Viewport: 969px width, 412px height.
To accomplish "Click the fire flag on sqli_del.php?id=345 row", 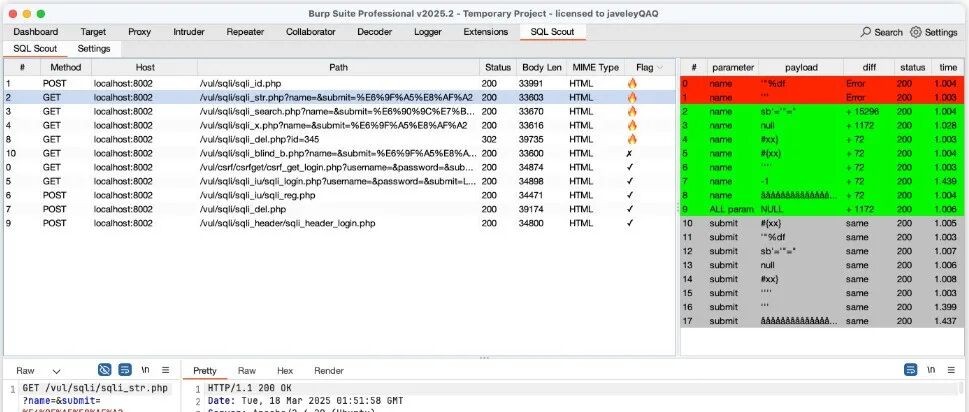I will (632, 139).
